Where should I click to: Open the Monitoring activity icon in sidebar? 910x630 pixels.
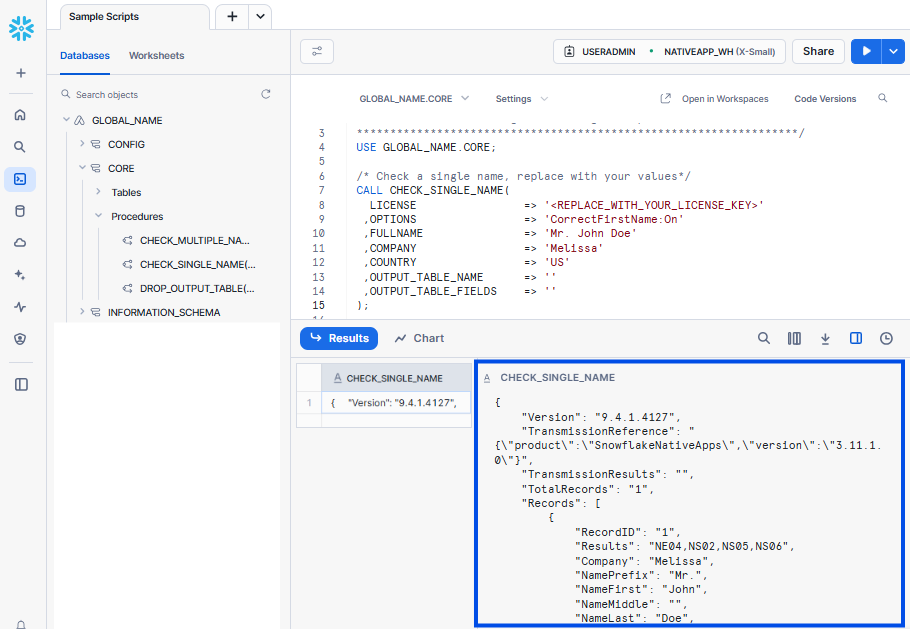[x=20, y=307]
